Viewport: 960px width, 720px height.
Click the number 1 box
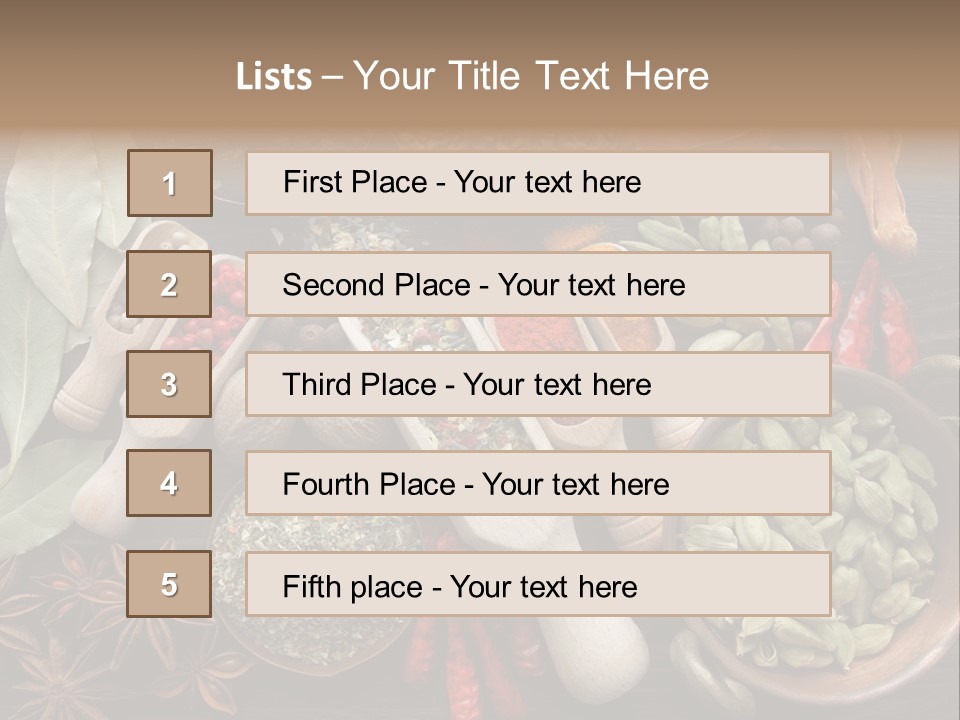pos(170,183)
